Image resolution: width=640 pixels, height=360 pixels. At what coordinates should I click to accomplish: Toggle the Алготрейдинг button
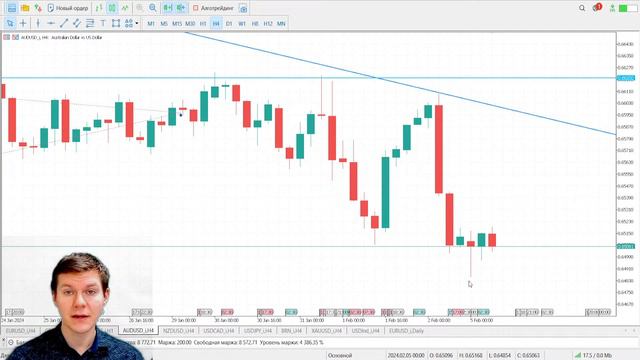tap(213, 8)
